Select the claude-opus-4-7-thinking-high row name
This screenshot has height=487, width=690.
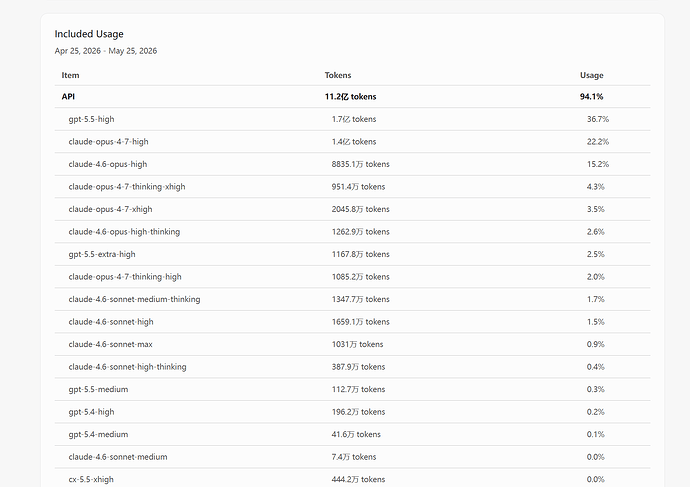[x=125, y=277]
